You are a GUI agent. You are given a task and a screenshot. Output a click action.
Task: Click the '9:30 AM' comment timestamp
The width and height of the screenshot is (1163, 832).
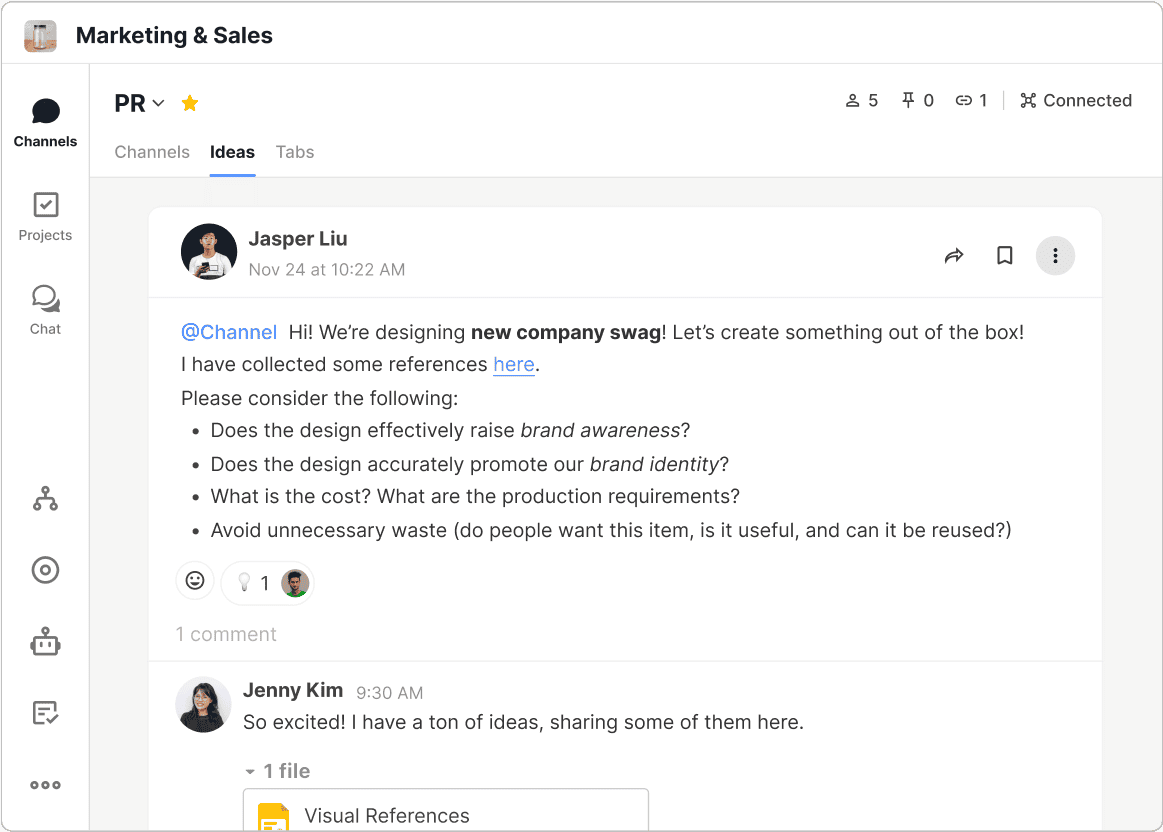pyautogui.click(x=389, y=693)
